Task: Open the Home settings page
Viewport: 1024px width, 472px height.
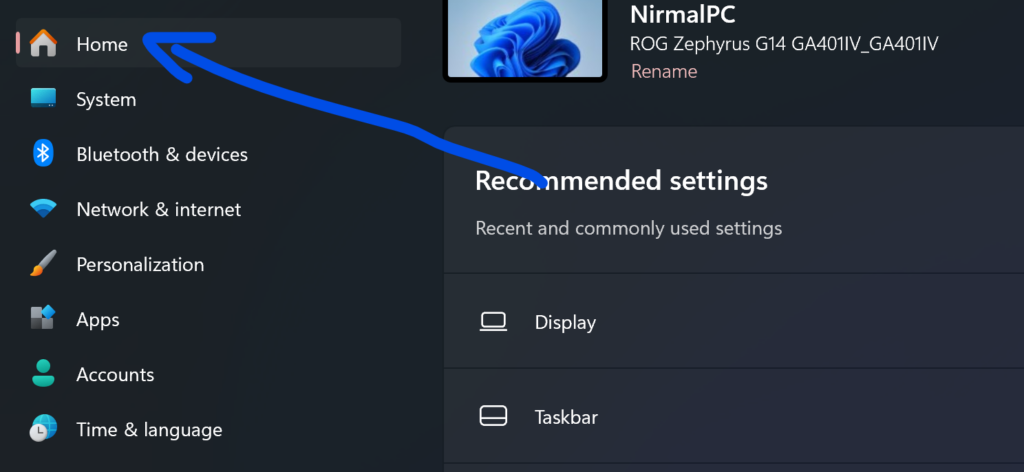Action: click(102, 44)
